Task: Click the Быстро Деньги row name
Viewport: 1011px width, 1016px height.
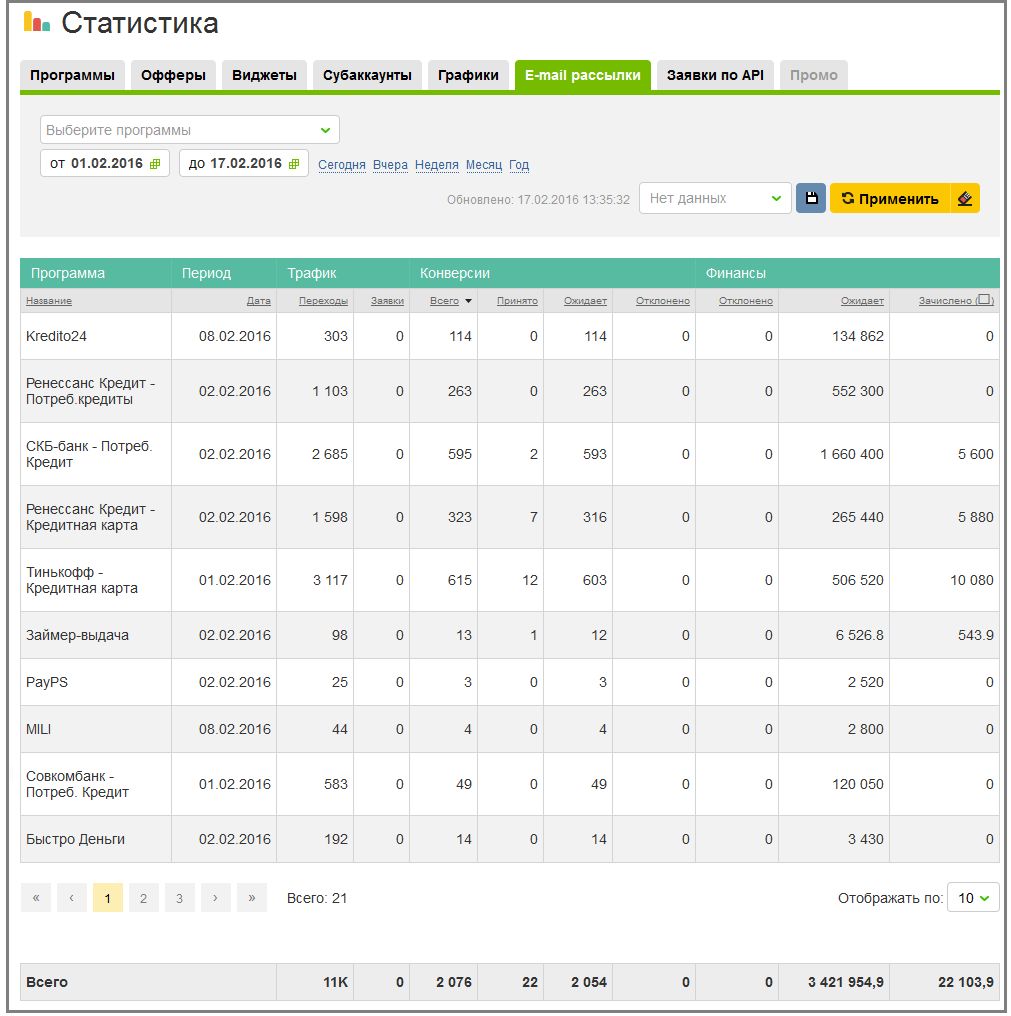Action: pyautogui.click(x=75, y=839)
